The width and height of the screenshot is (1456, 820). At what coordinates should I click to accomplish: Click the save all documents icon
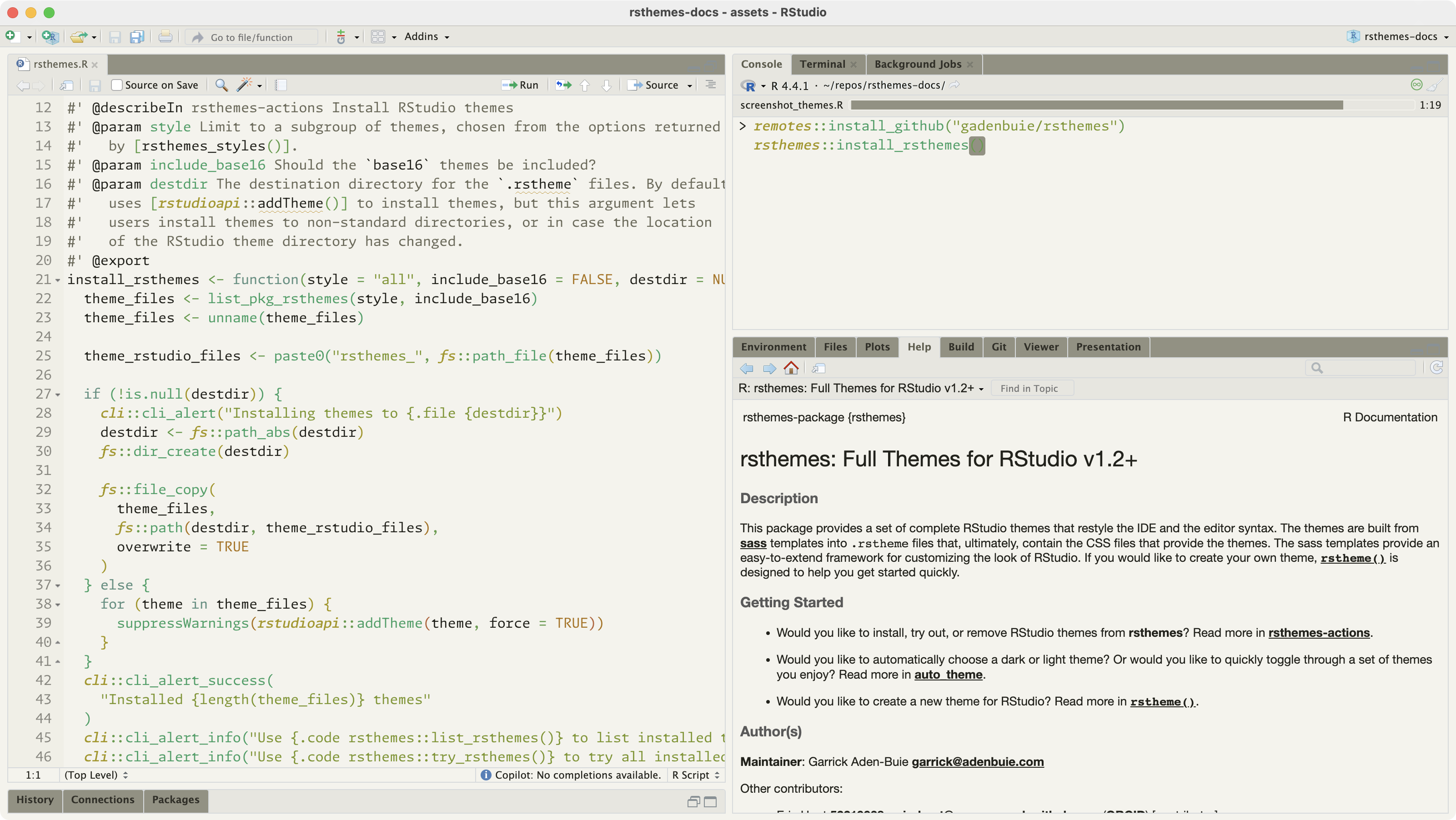pyautogui.click(x=137, y=37)
